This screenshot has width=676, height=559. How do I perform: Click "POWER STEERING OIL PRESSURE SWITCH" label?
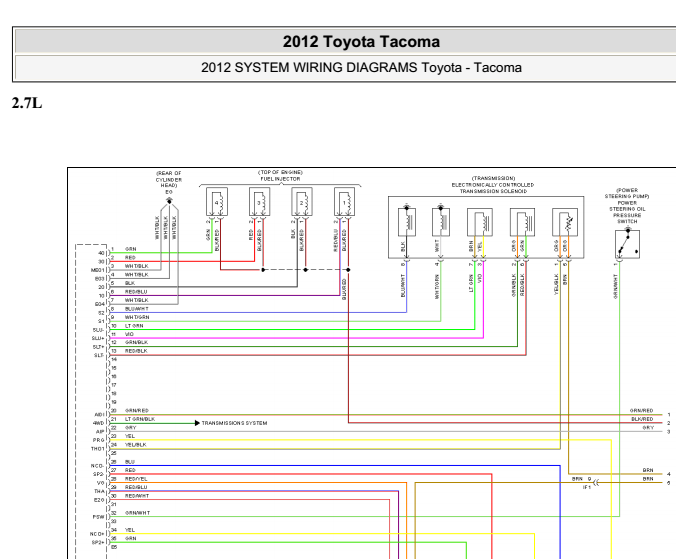627,212
